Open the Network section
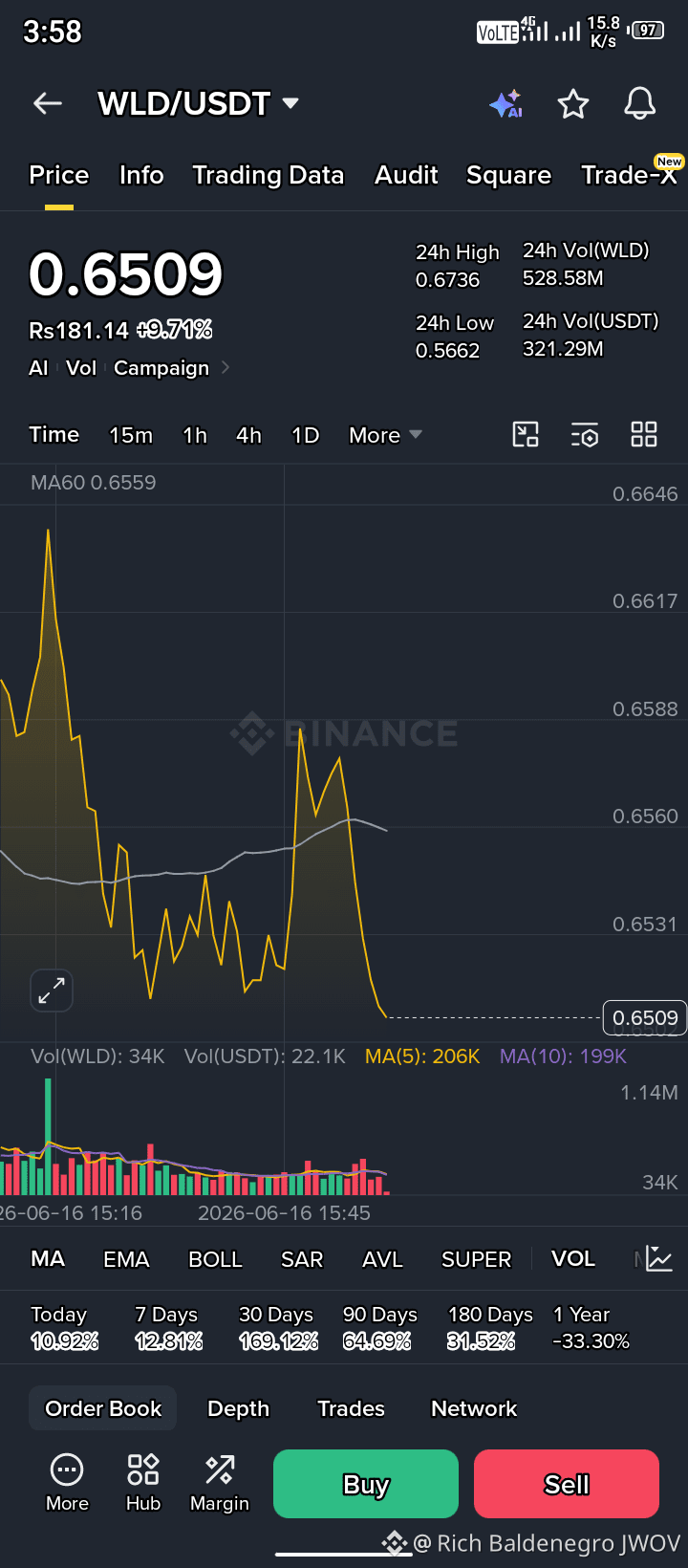Viewport: 688px width, 1568px height. (x=474, y=1408)
